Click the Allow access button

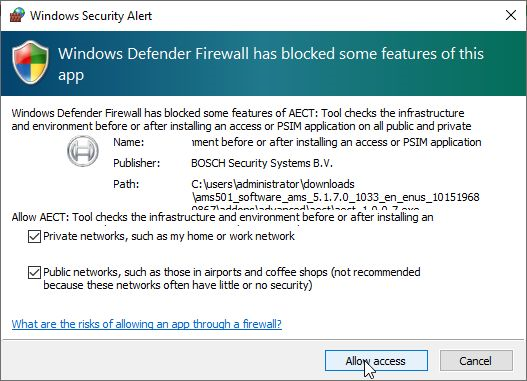pos(376,361)
